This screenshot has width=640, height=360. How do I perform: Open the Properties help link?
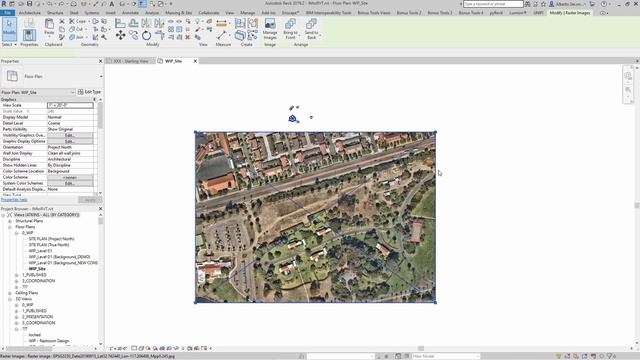point(14,200)
